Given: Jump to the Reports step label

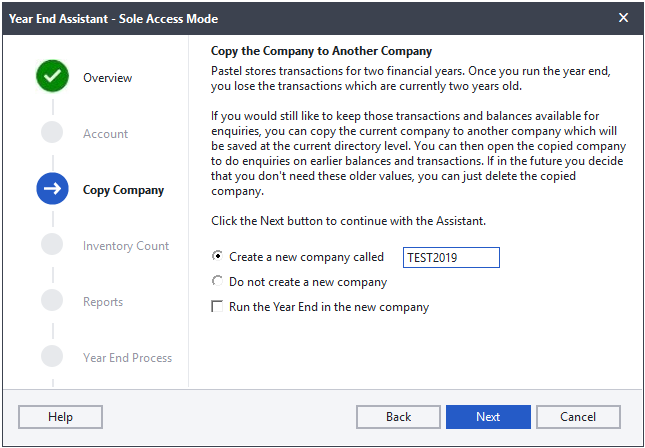Looking at the screenshot, I should [x=103, y=302].
